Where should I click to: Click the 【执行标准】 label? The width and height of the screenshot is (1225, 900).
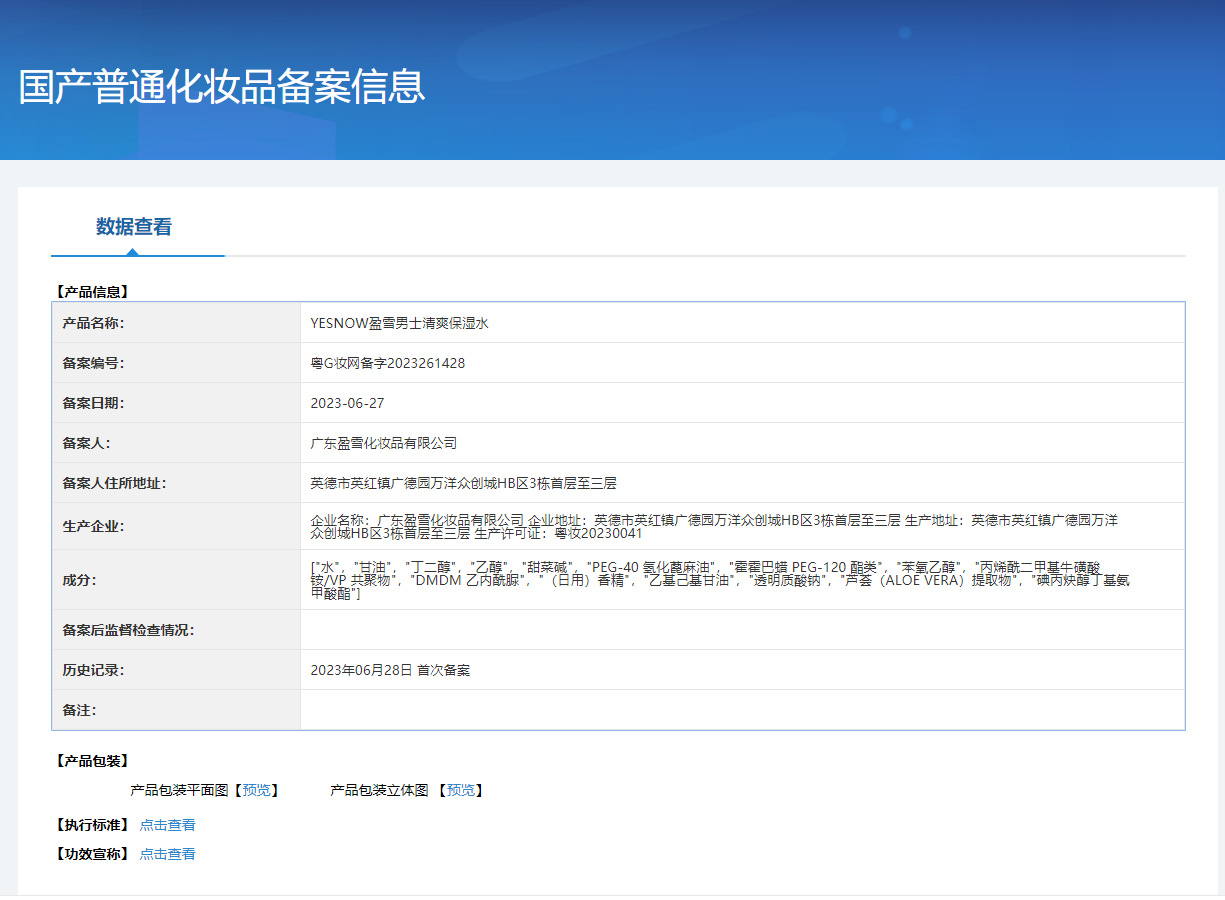coord(91,825)
